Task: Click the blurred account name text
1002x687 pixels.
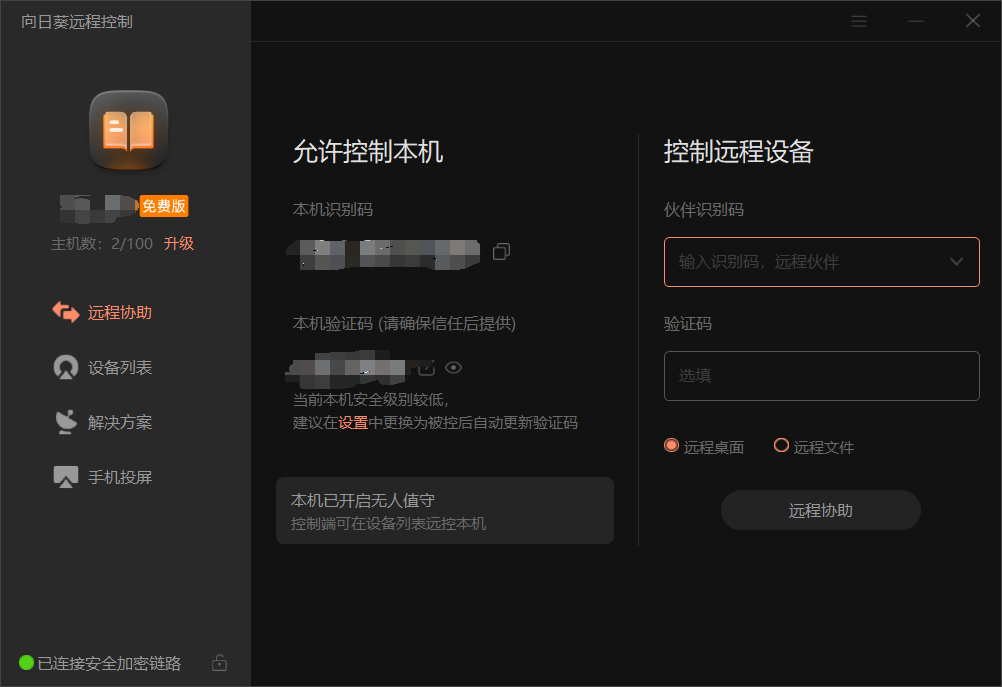Action: point(99,208)
